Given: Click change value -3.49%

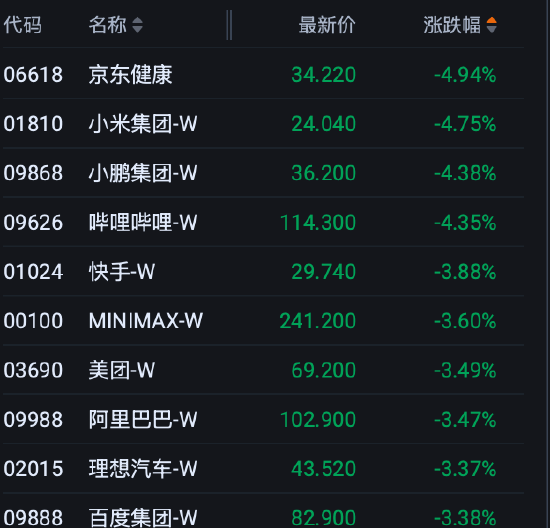Looking at the screenshot, I should [x=465, y=370].
